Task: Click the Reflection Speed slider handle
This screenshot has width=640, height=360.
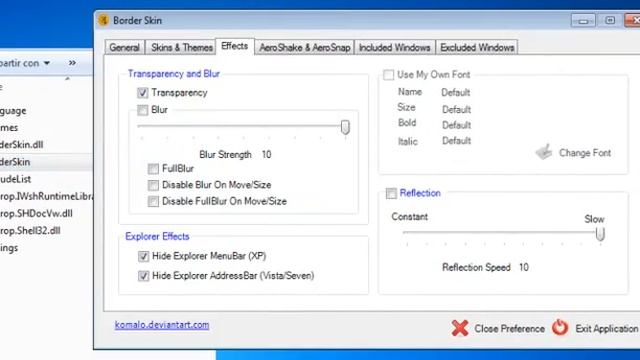Action: pyautogui.click(x=600, y=234)
